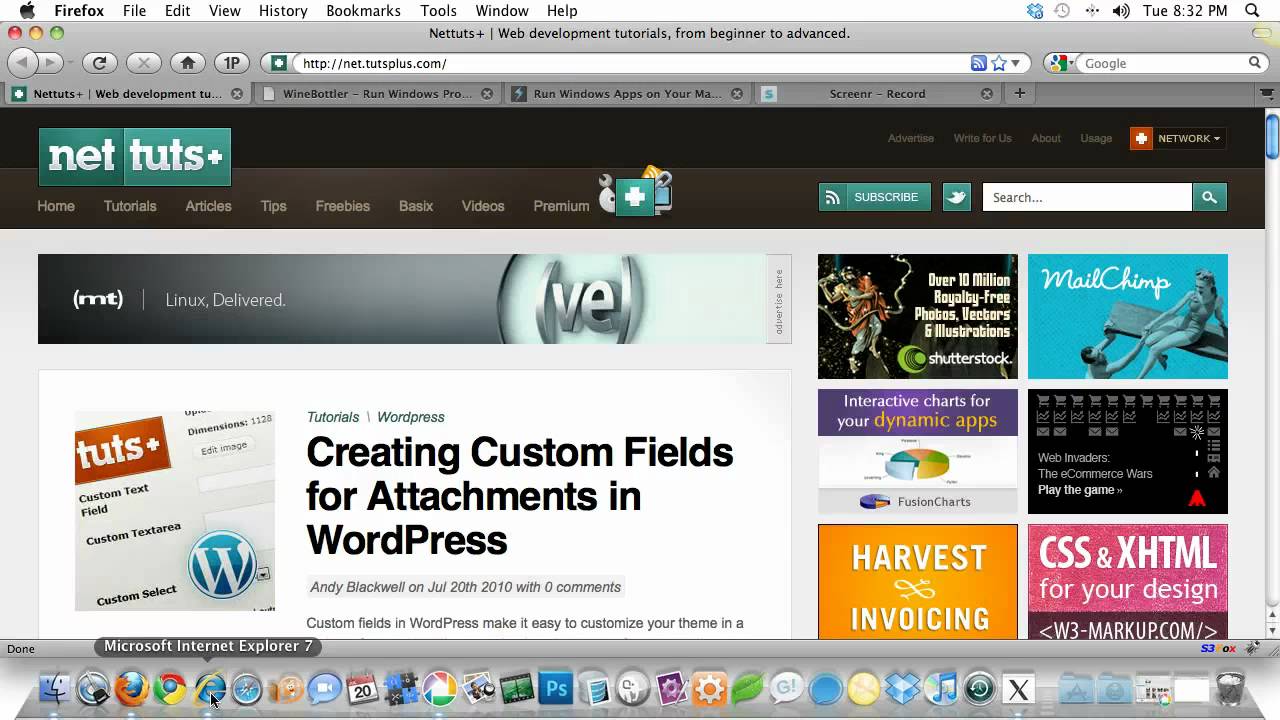
Task: Open the Google search engine selector
Action: pyautogui.click(x=1063, y=63)
